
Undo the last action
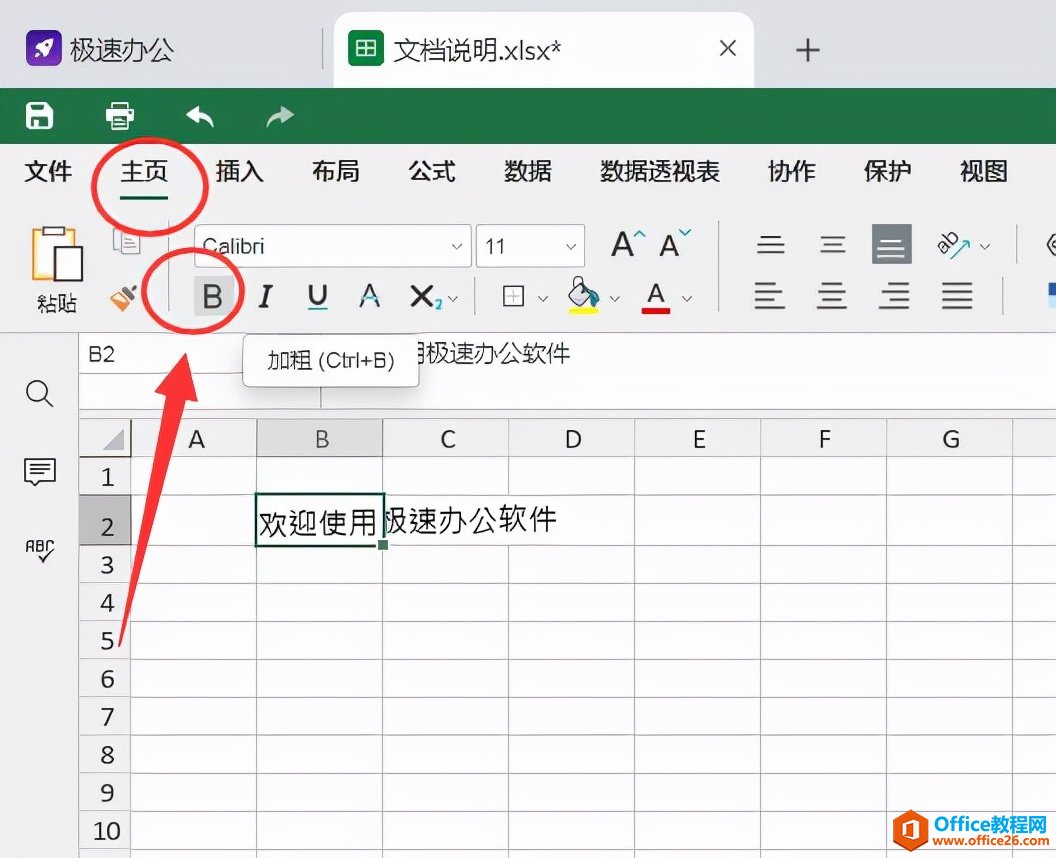point(199,116)
